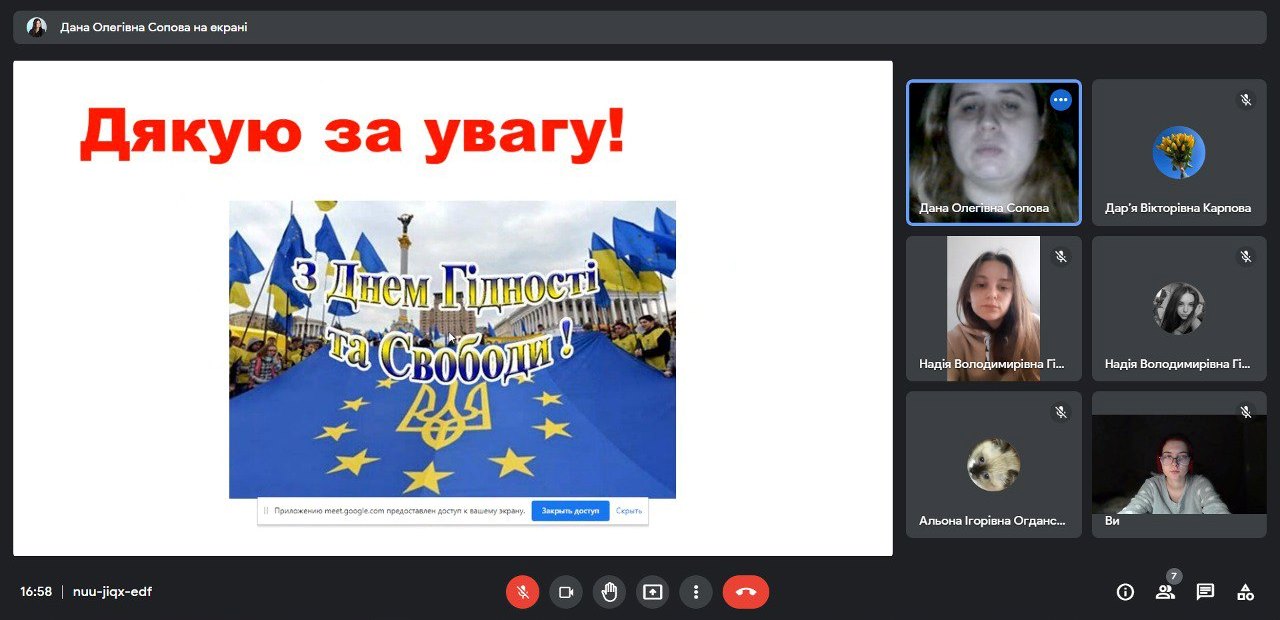This screenshot has height=620, width=1280.
Task: Click the Дякую за увагу! heading
Action: [x=353, y=133]
